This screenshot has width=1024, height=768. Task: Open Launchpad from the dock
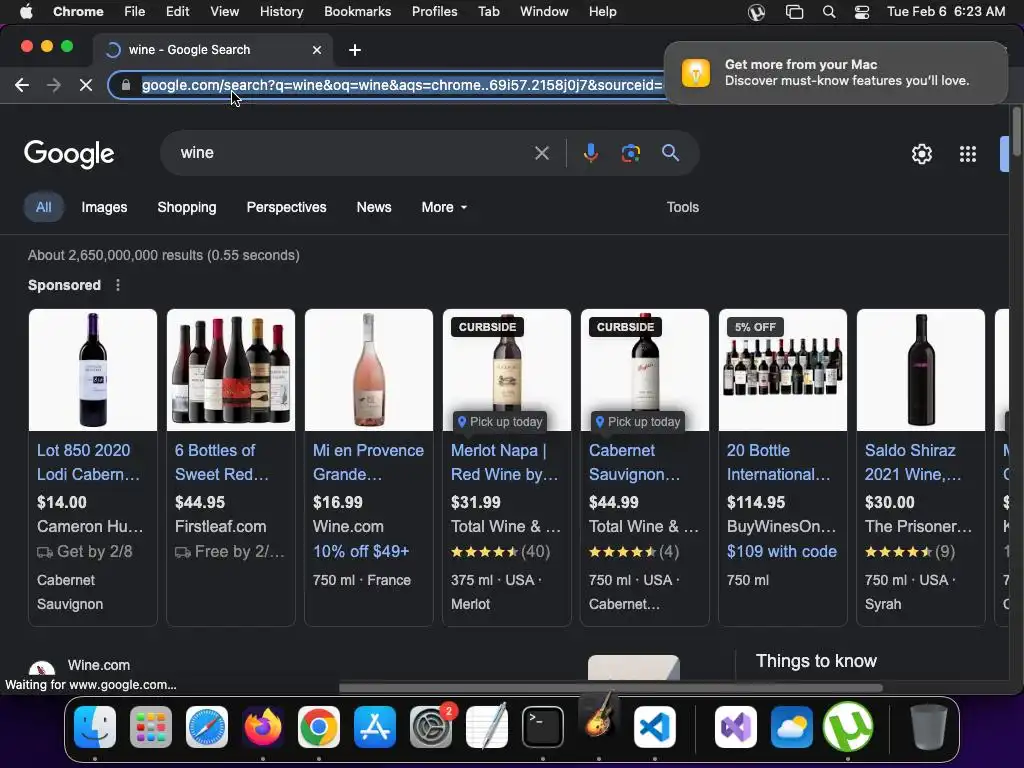151,727
